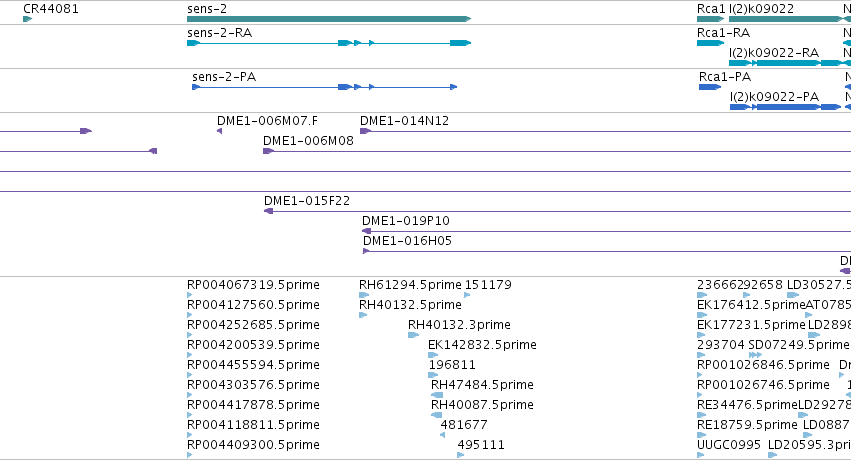Select the DME1-006M07.F clone marker

tap(219, 131)
